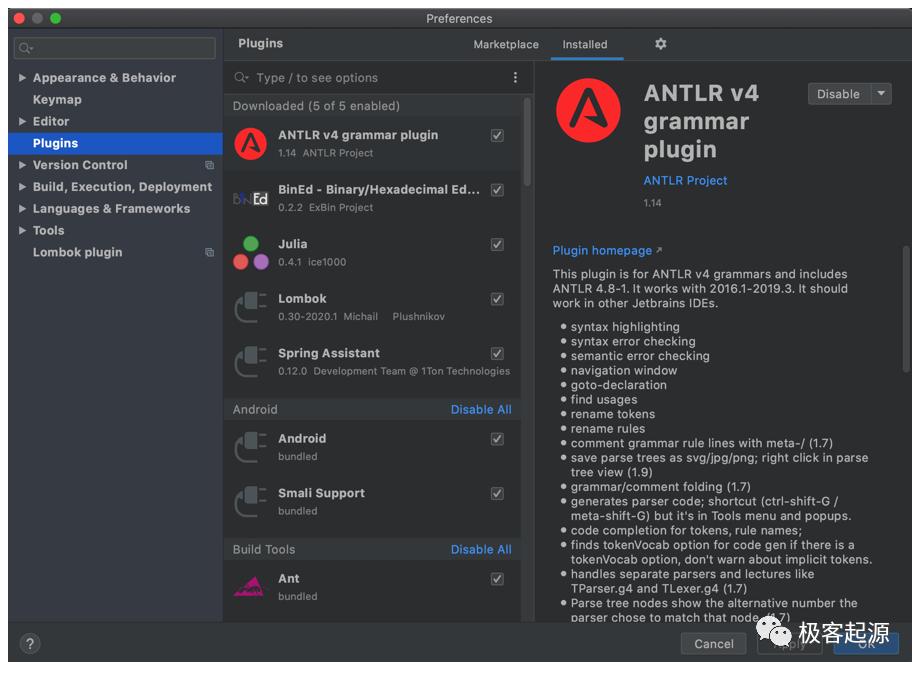Uncheck the BinEd plugin checkbox
920x674 pixels.
(497, 190)
